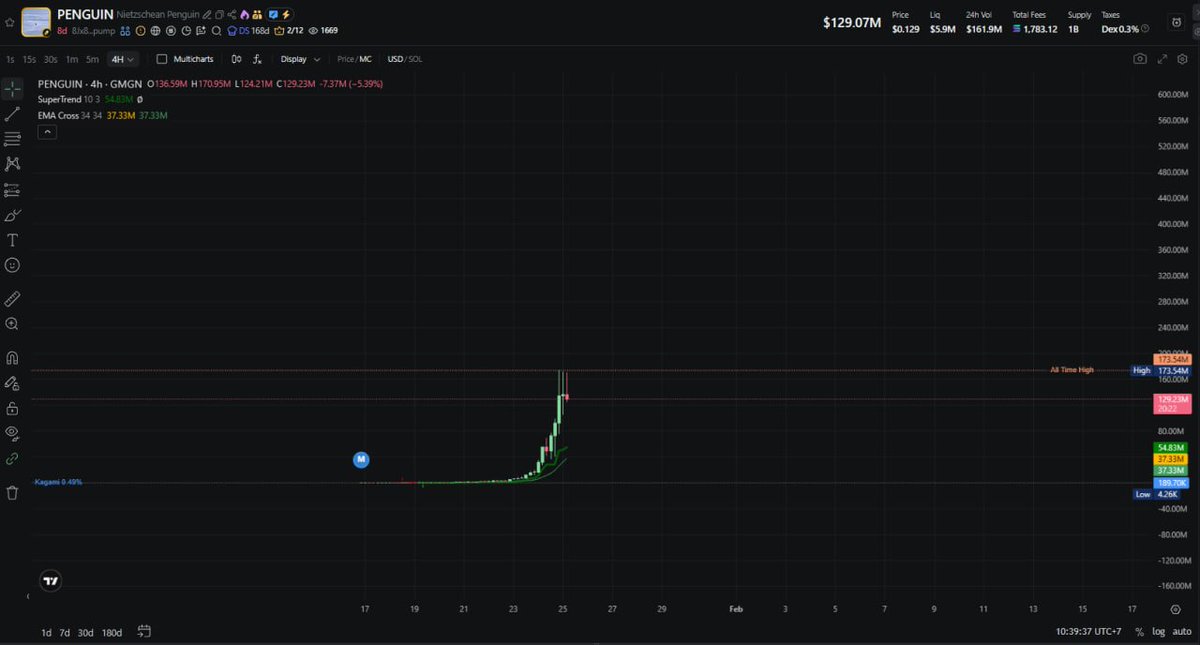The height and width of the screenshot is (645, 1200).
Task: Select the 1m timeframe
Action: [x=71, y=59]
